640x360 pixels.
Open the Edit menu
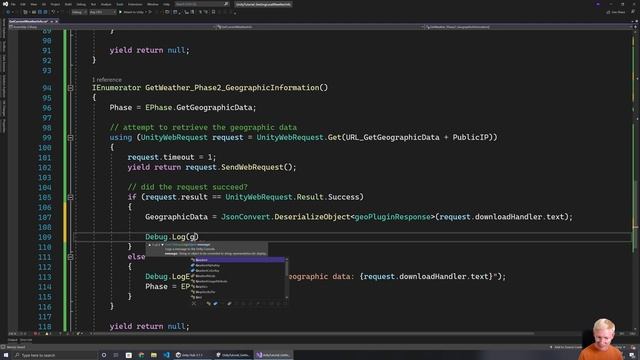coord(23,4)
